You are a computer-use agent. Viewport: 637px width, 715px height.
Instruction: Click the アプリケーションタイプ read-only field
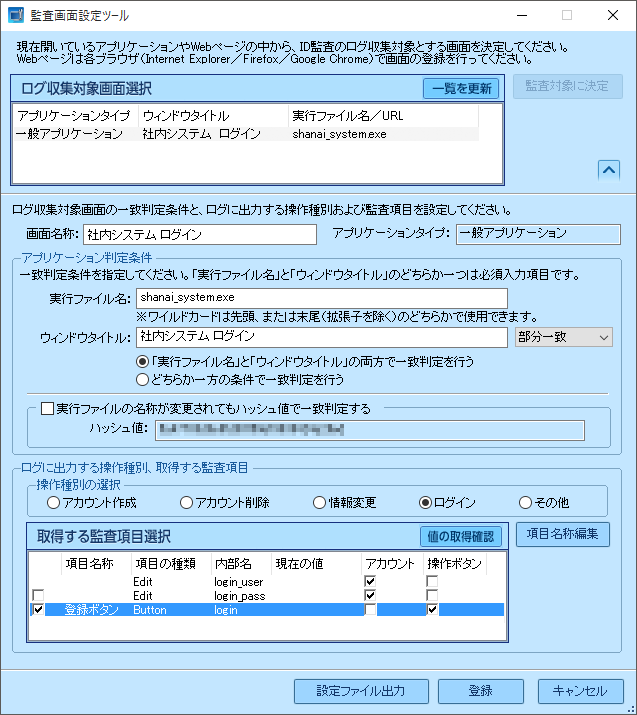[538, 234]
